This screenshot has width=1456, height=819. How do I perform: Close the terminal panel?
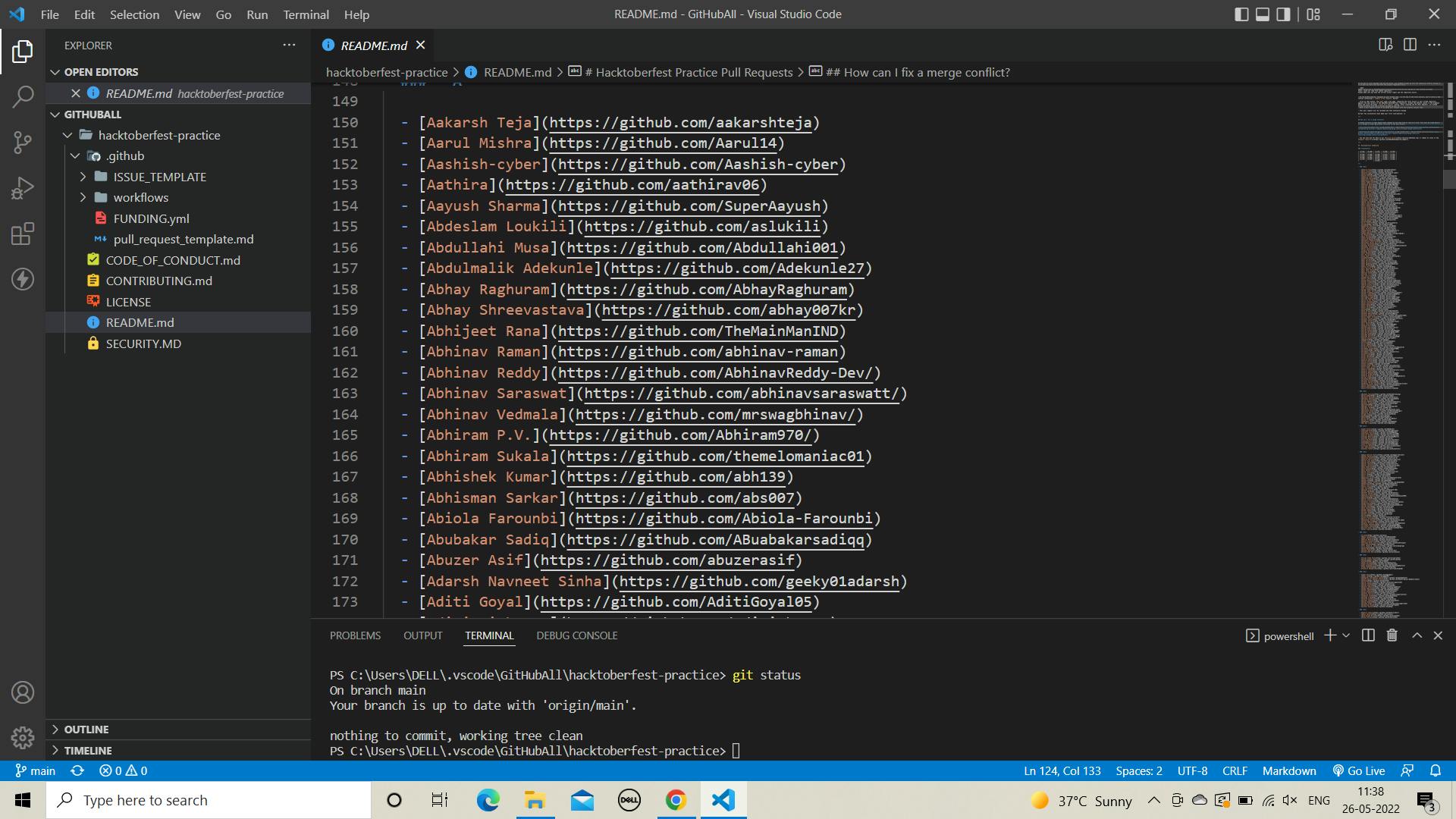point(1438,635)
